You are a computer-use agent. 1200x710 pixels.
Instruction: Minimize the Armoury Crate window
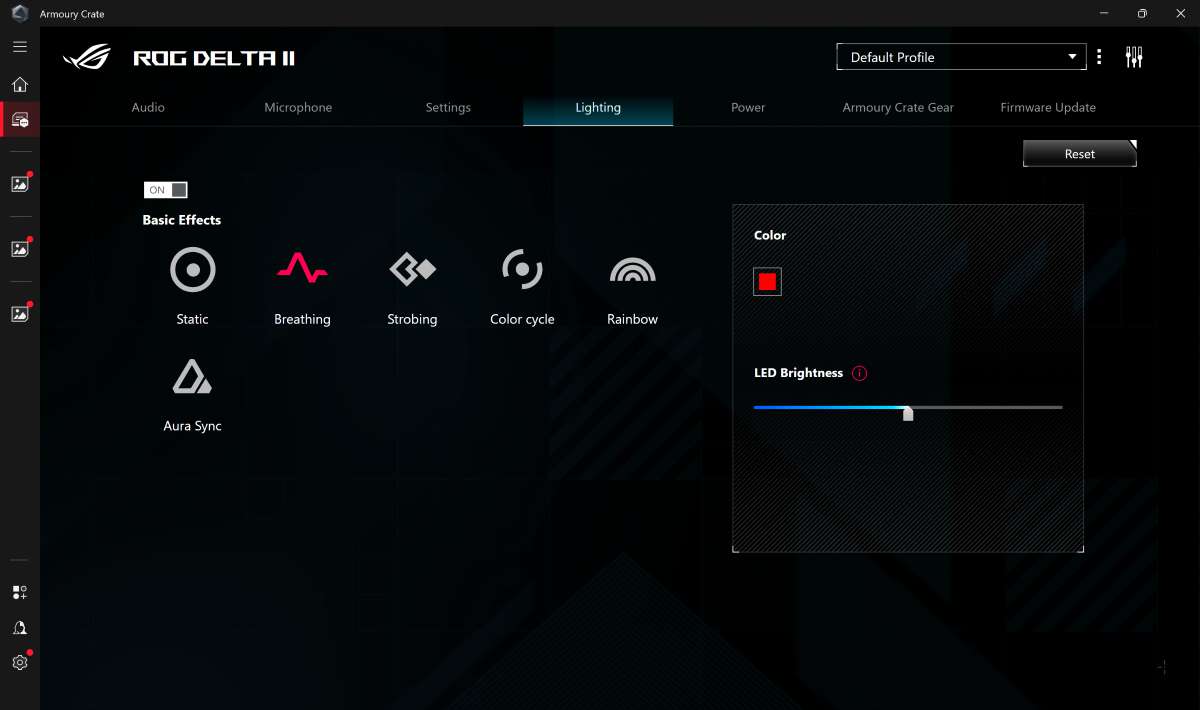click(x=1105, y=14)
